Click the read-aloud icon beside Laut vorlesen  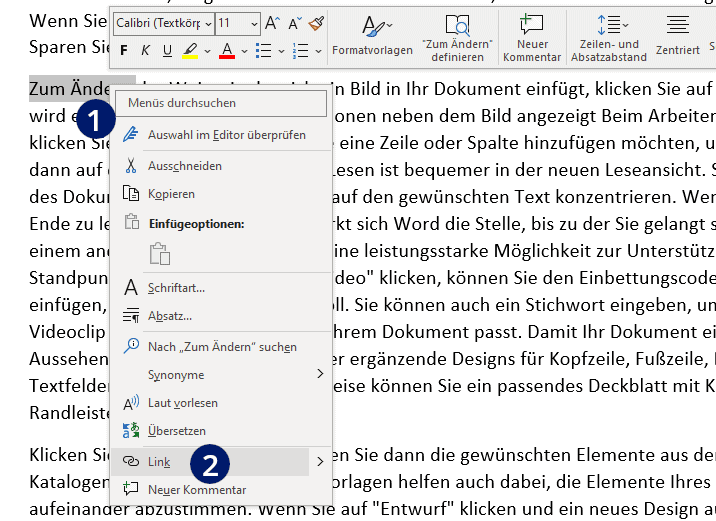point(131,403)
